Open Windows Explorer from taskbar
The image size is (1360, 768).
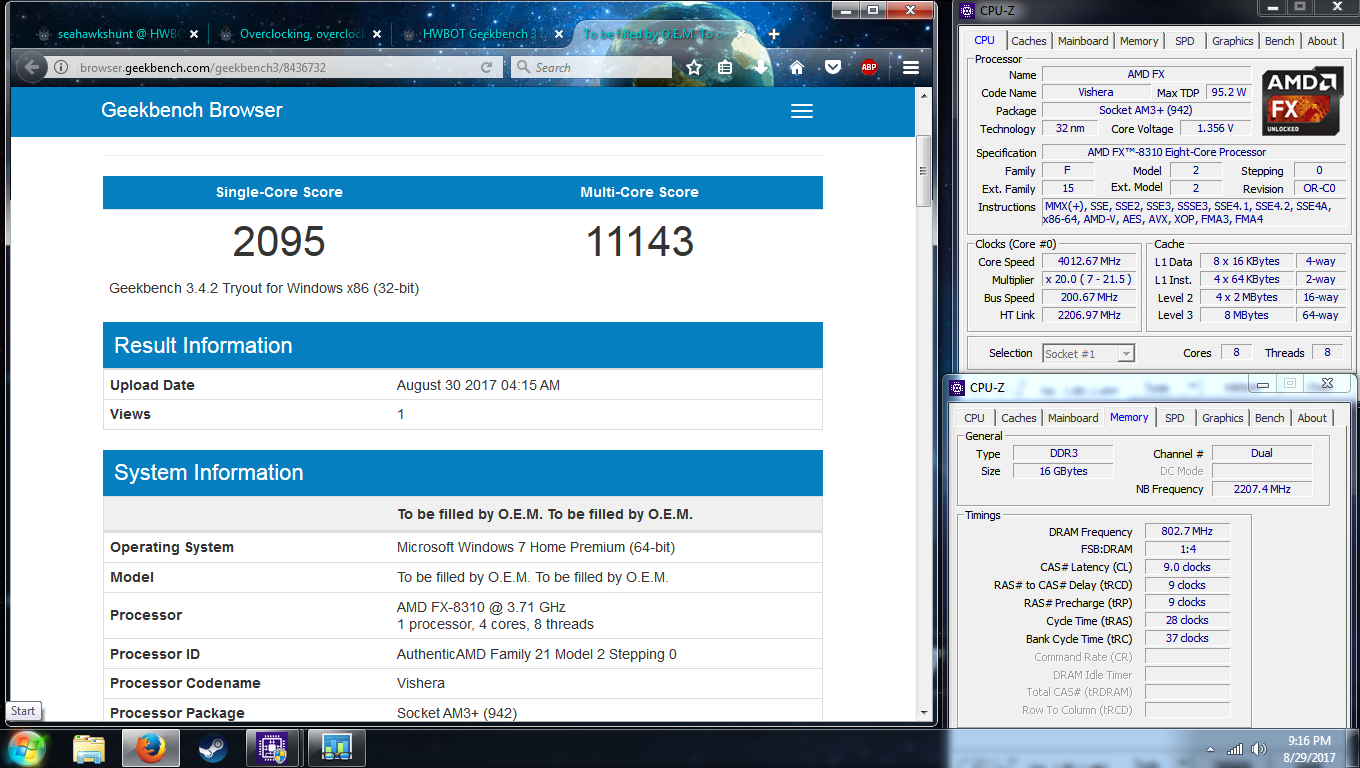coord(89,747)
